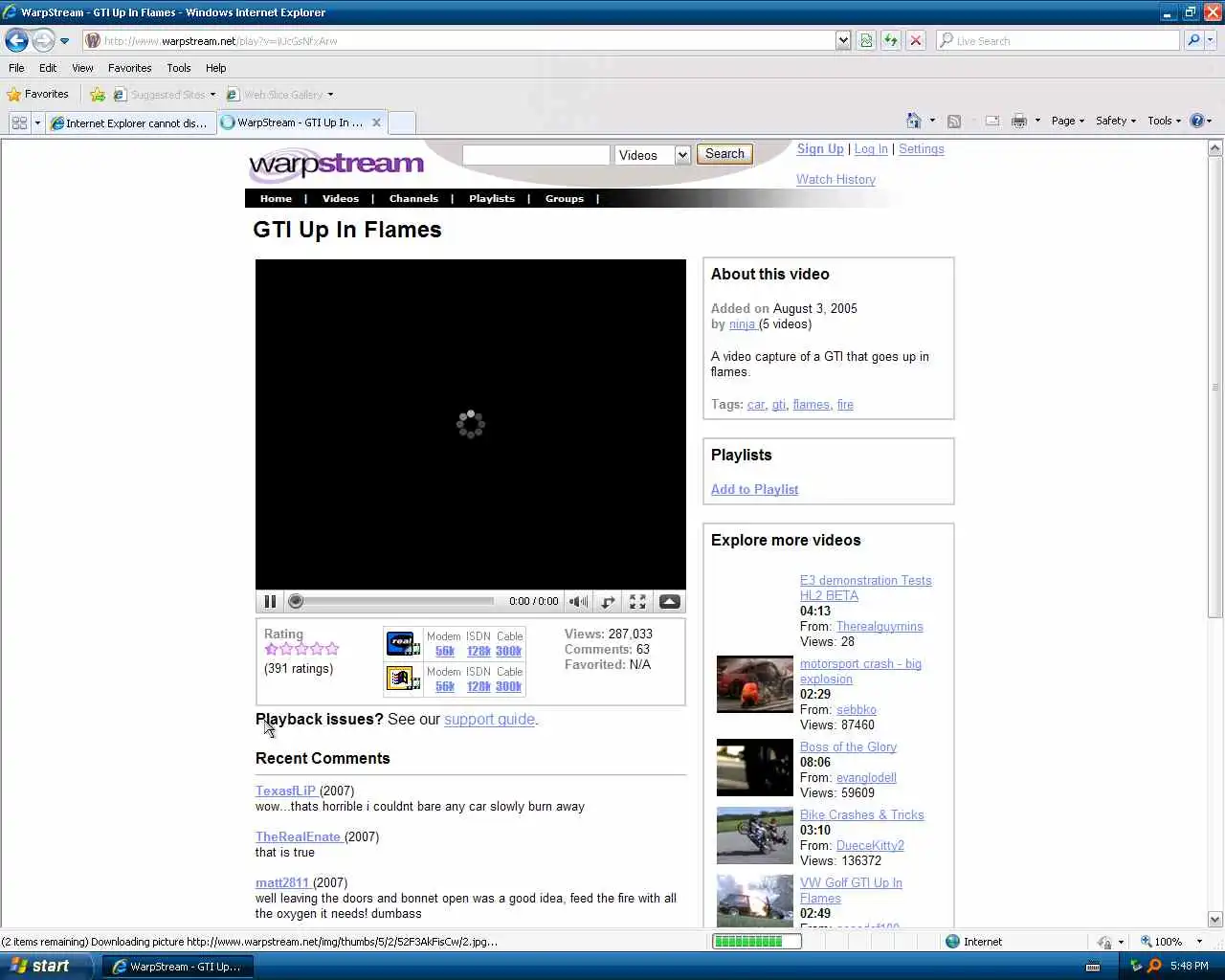1225x980 pixels.
Task: Rate the video five stars
Action: pos(332,649)
